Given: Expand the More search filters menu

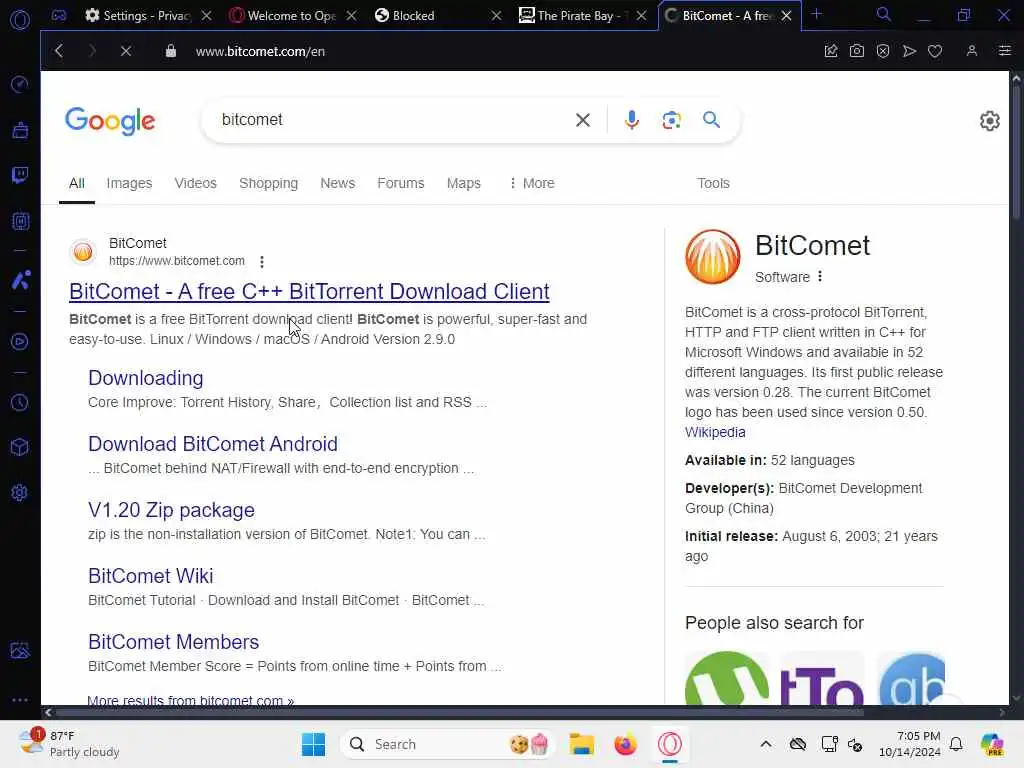Looking at the screenshot, I should tap(532, 183).
